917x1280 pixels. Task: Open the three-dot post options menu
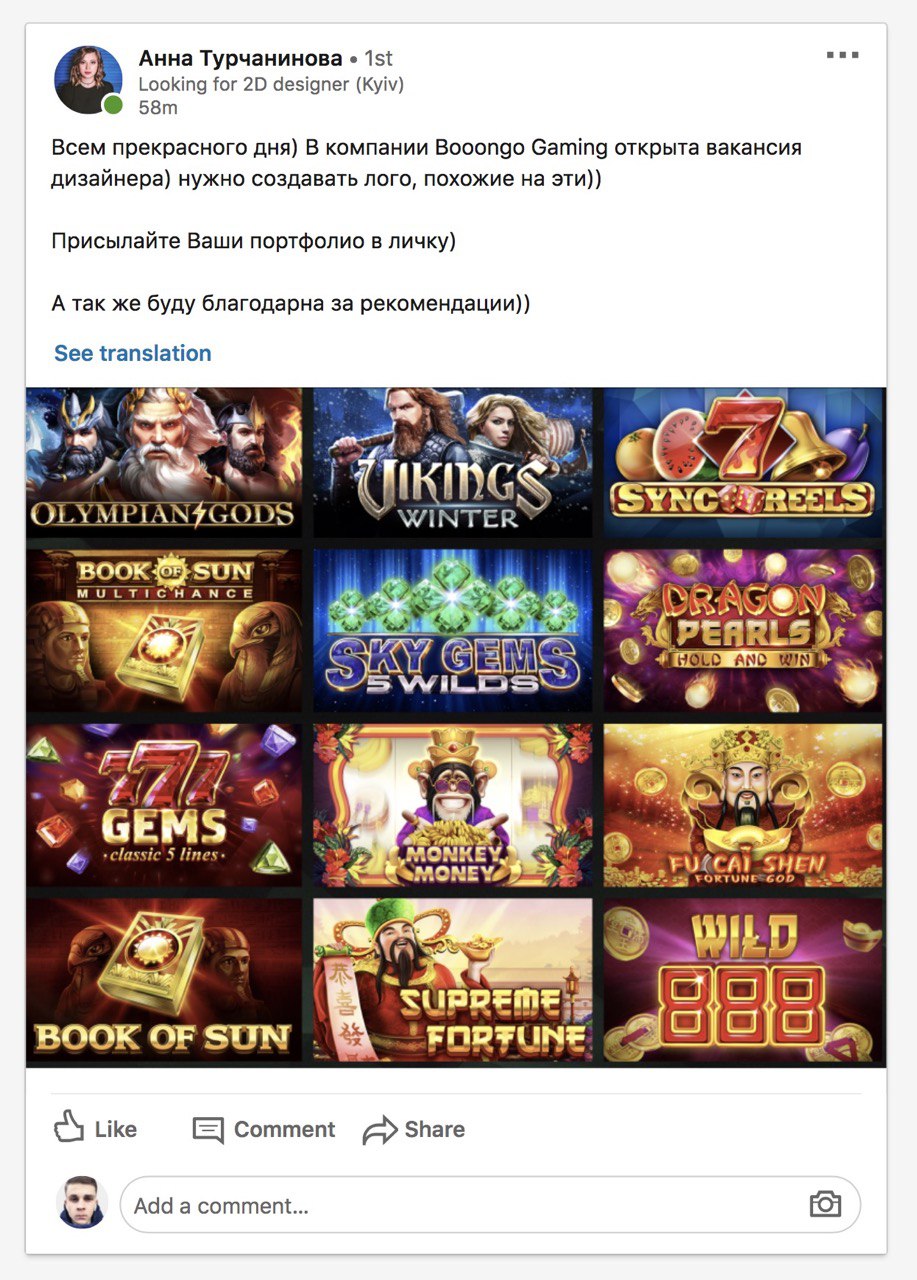(x=842, y=55)
